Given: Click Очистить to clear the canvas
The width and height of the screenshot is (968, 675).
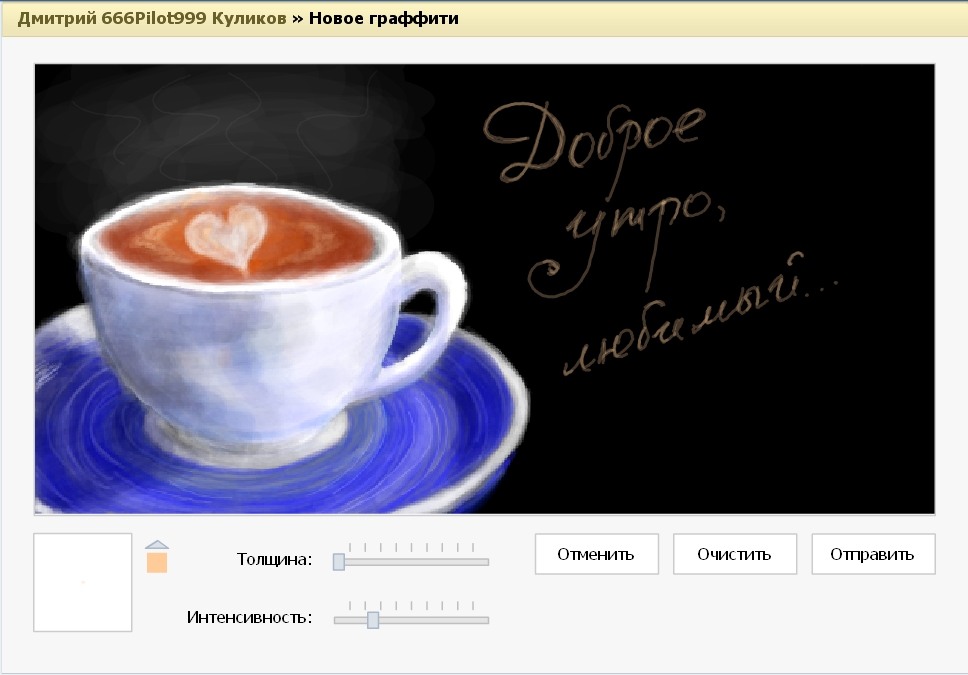Looking at the screenshot, I should (x=735, y=553).
